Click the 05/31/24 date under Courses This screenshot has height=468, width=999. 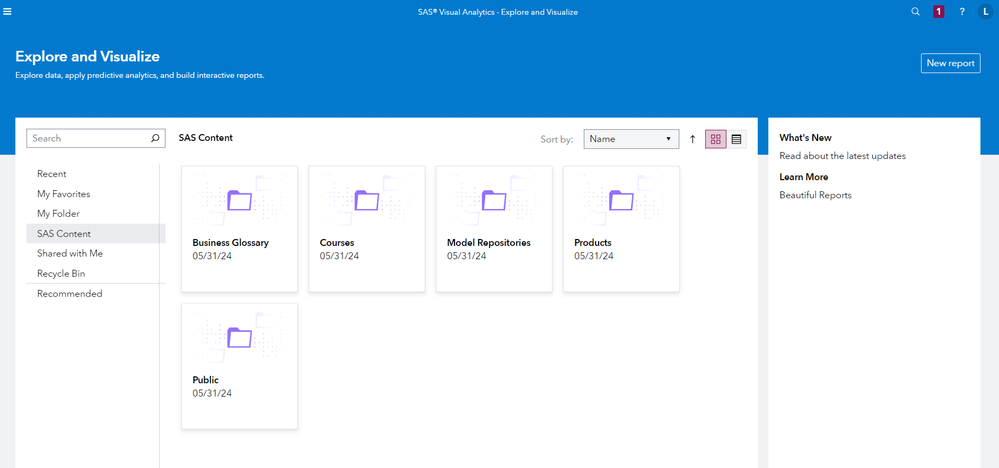340,256
